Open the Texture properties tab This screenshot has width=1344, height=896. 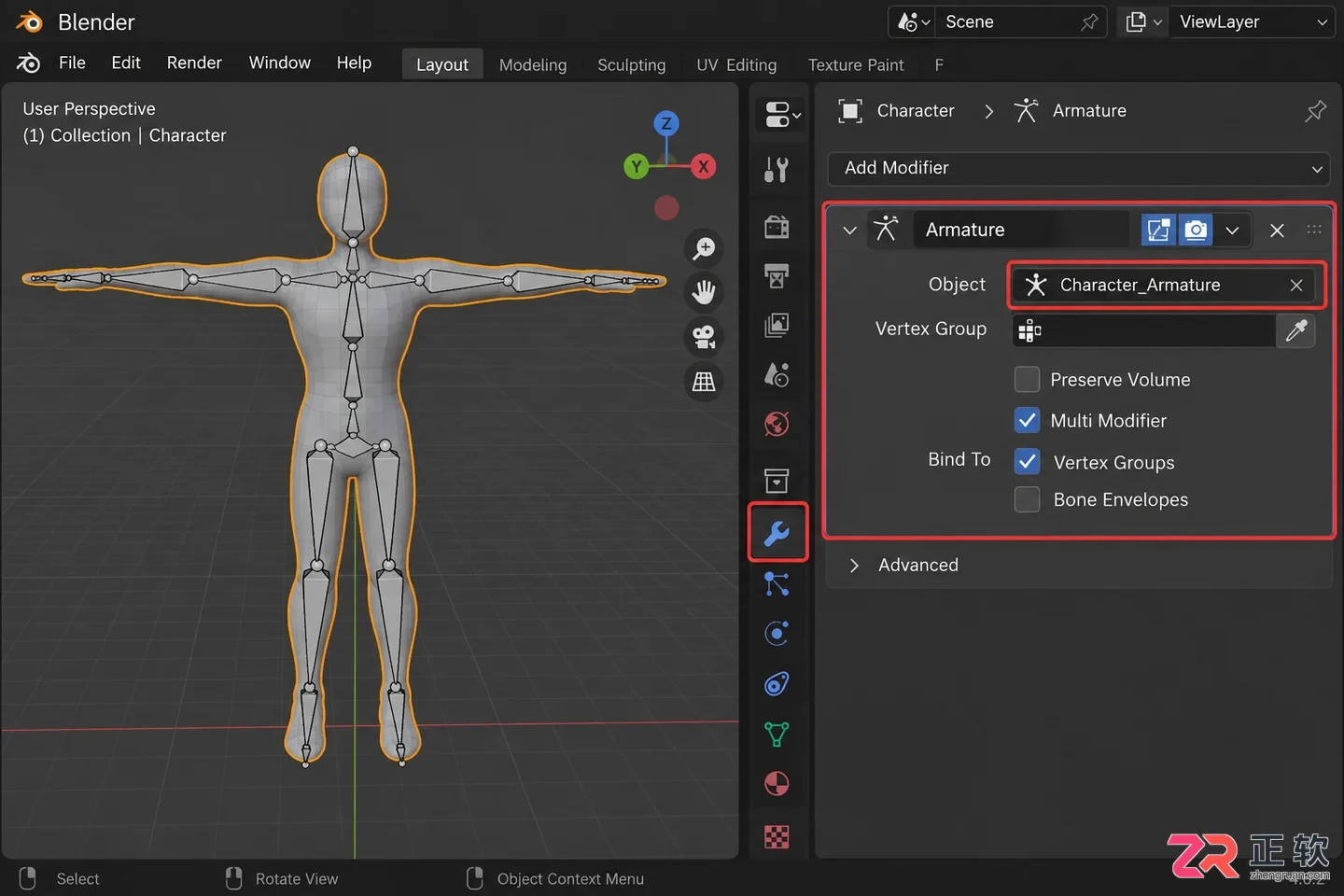pos(777,836)
